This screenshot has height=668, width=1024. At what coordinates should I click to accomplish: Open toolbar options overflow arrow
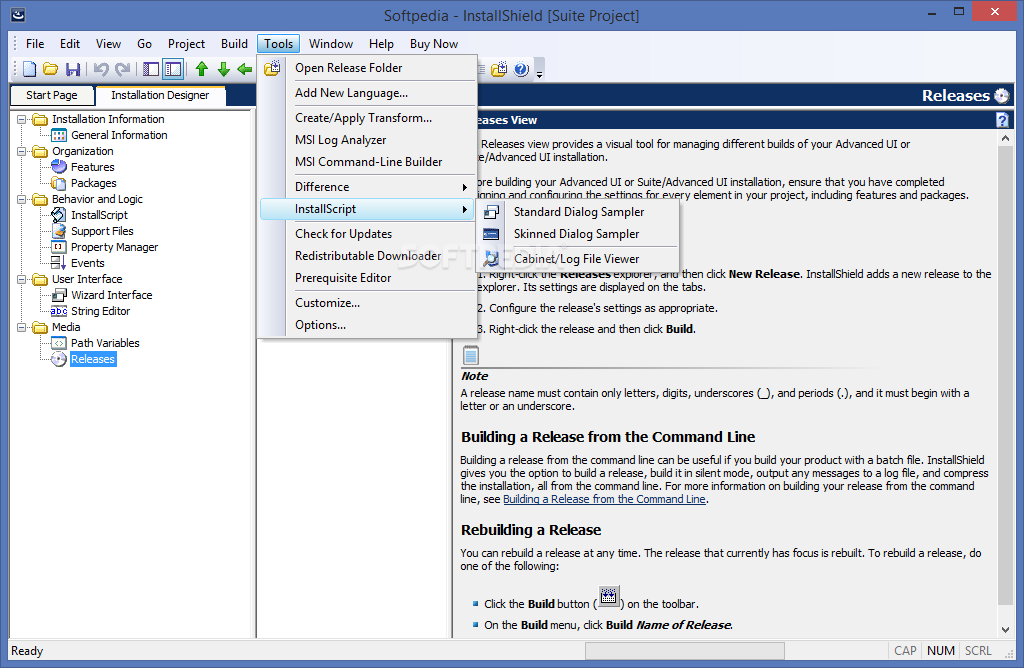(539, 72)
